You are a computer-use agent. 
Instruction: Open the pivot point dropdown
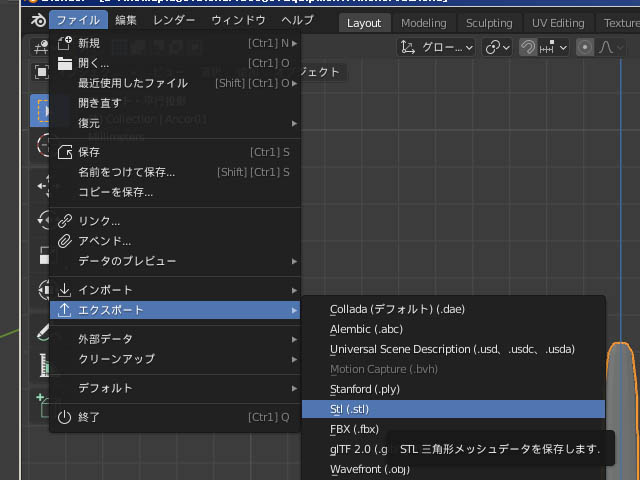pyautogui.click(x=497, y=48)
